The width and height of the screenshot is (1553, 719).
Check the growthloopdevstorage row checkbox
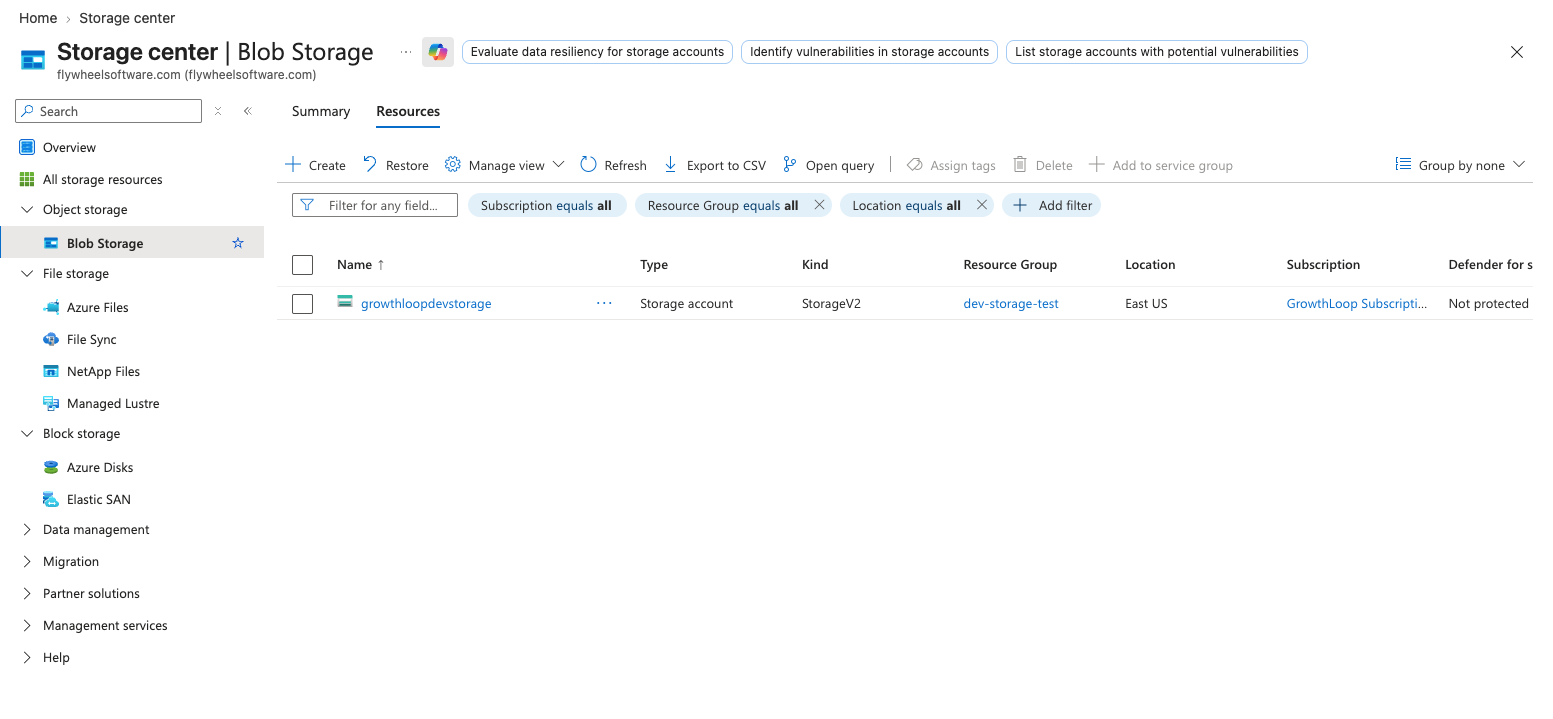[x=302, y=304]
